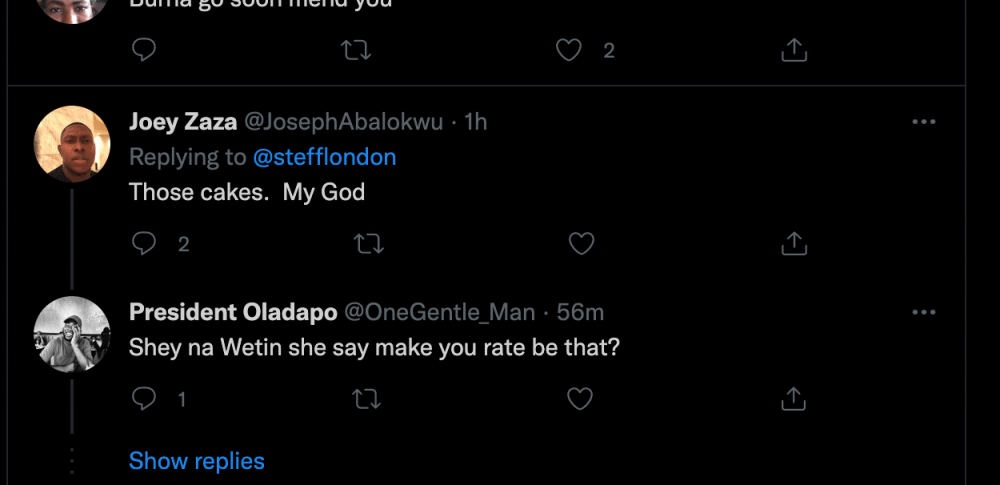The height and width of the screenshot is (485, 1000).
Task: Like President Oladapo's tweet
Action: coord(581,399)
